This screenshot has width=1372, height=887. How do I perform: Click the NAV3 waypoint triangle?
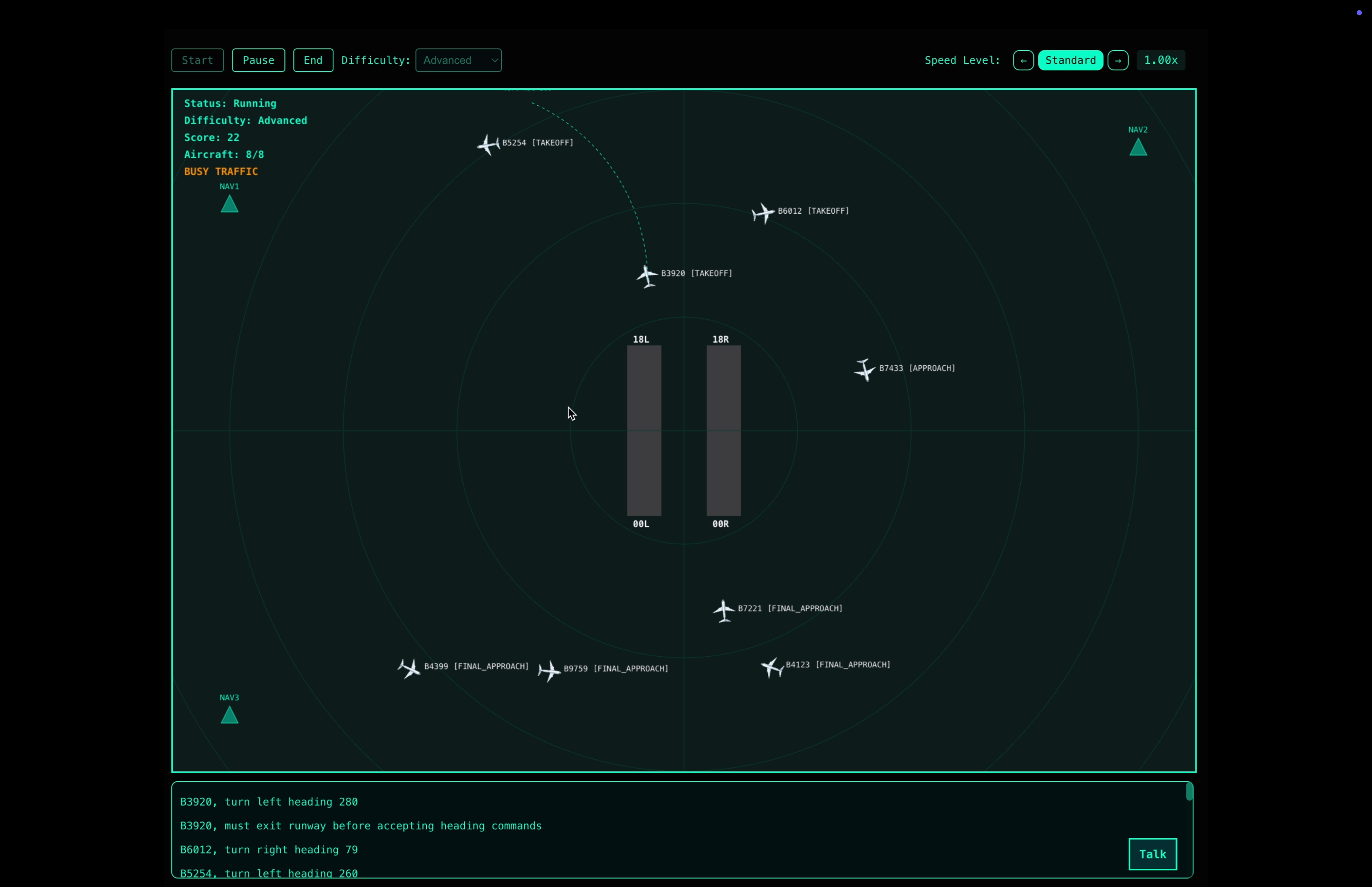pyautogui.click(x=230, y=715)
